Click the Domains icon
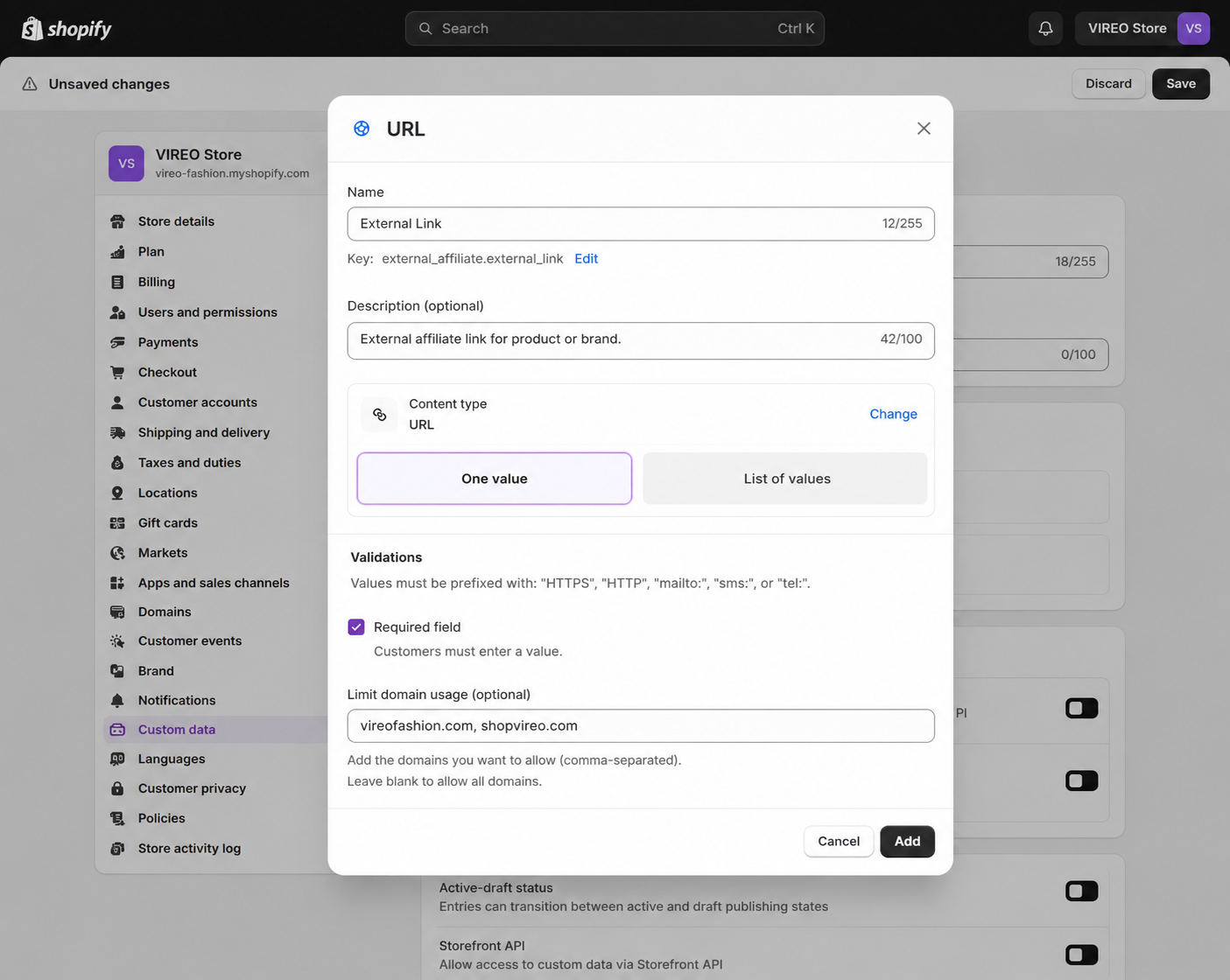The width and height of the screenshot is (1230, 980). tap(117, 612)
